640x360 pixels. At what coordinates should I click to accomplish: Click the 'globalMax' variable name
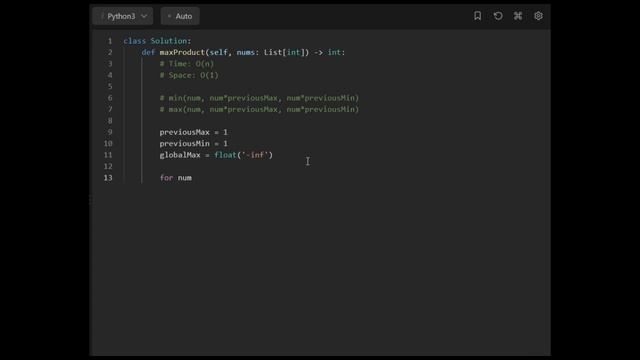click(x=180, y=155)
